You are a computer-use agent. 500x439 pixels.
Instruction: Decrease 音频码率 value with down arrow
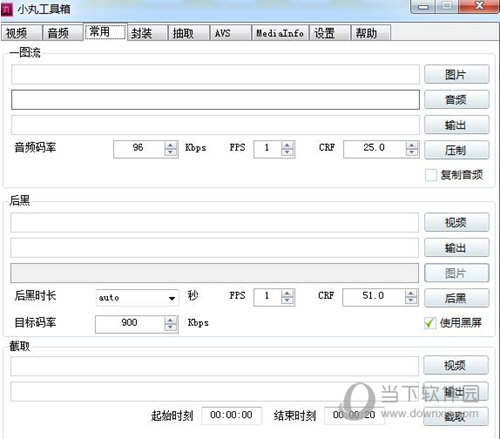(171, 152)
